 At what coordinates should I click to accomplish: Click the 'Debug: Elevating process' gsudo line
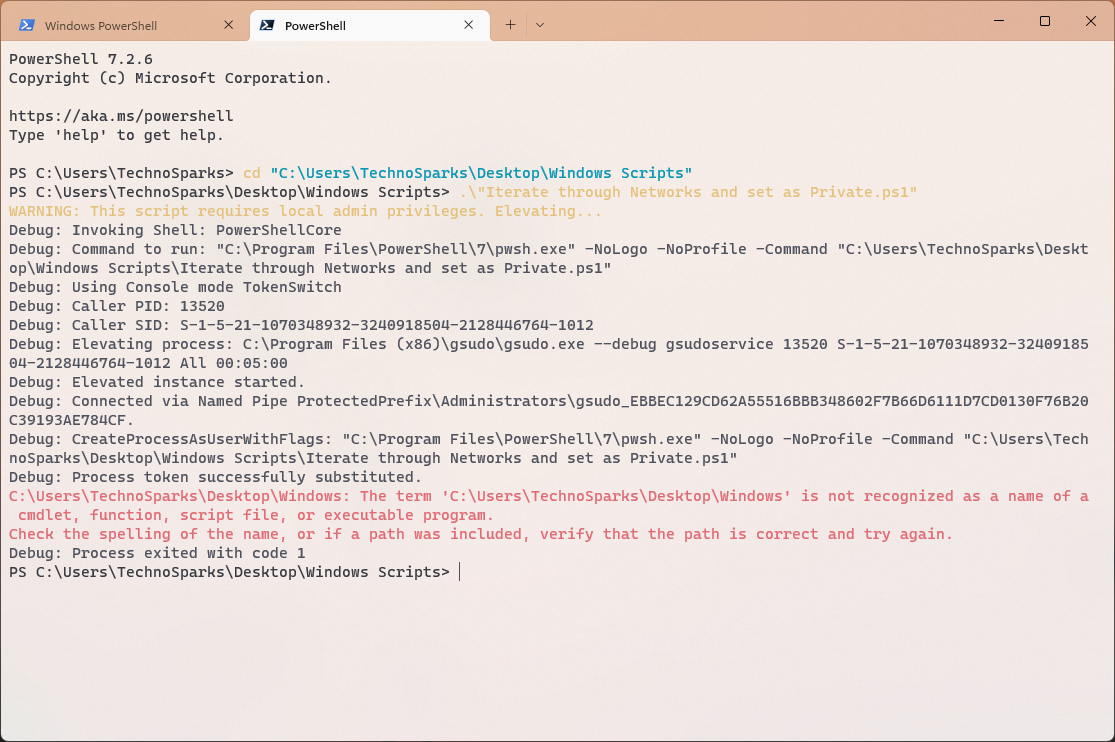click(x=548, y=354)
